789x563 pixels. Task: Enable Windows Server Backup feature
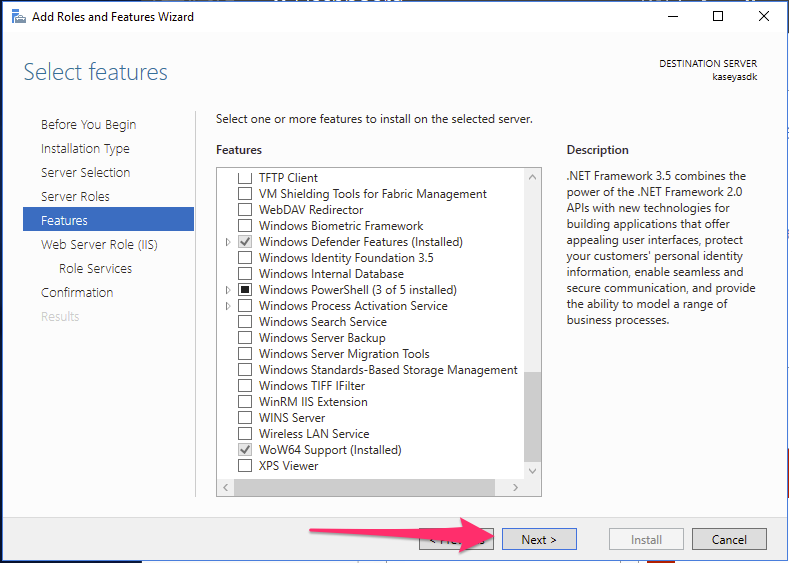point(245,338)
